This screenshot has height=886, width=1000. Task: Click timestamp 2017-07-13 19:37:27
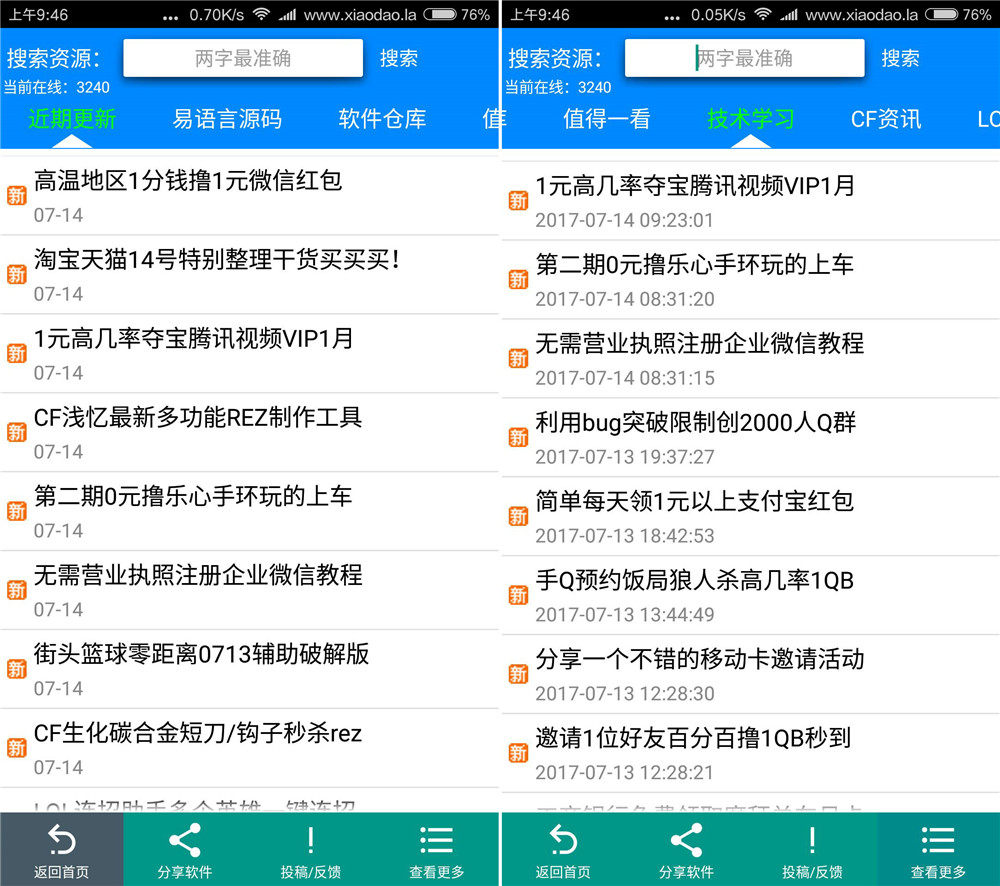pos(624,457)
